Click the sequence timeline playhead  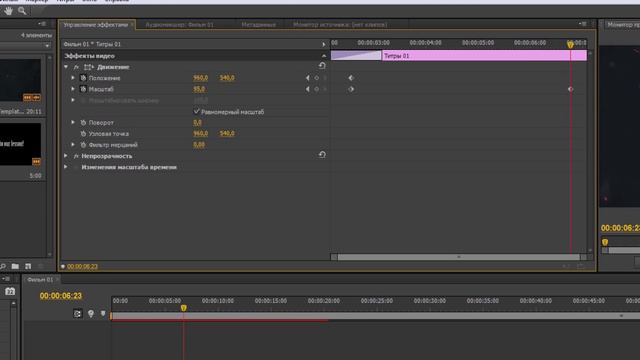[x=184, y=308]
